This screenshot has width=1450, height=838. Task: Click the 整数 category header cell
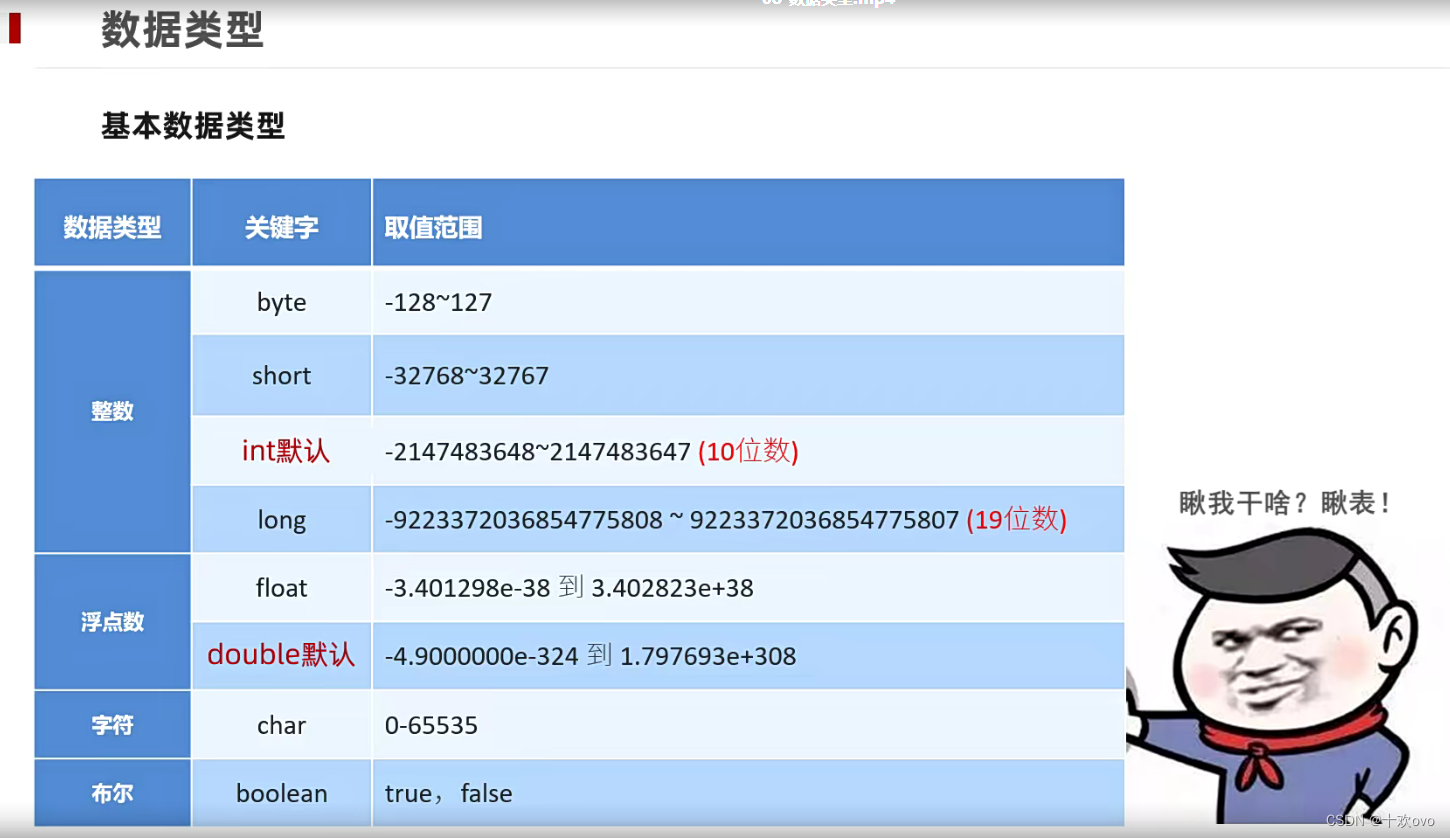111,411
